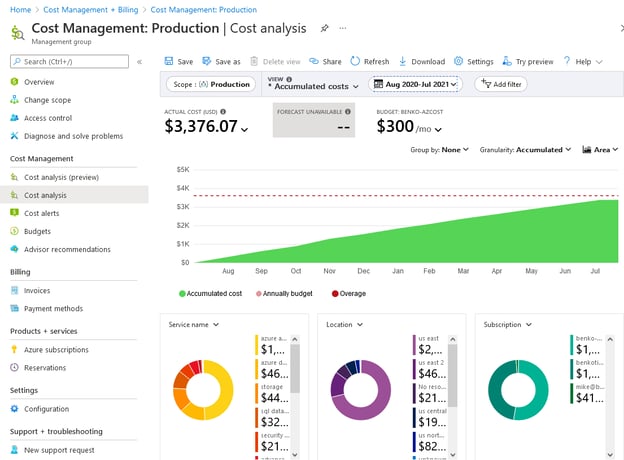The height and width of the screenshot is (460, 624).
Task: Collapse the sidebar with double-chevron
Action: click(139, 62)
